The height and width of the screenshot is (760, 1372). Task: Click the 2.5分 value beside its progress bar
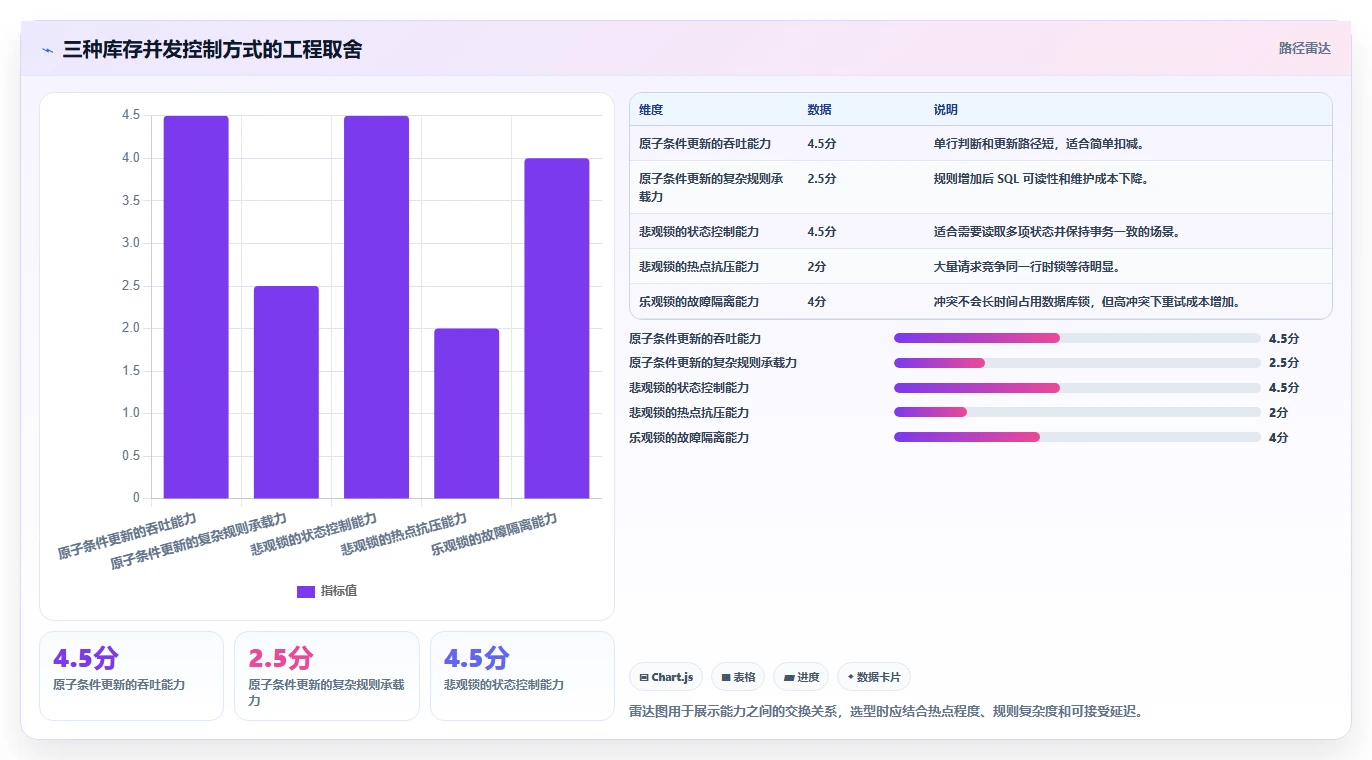point(1284,363)
